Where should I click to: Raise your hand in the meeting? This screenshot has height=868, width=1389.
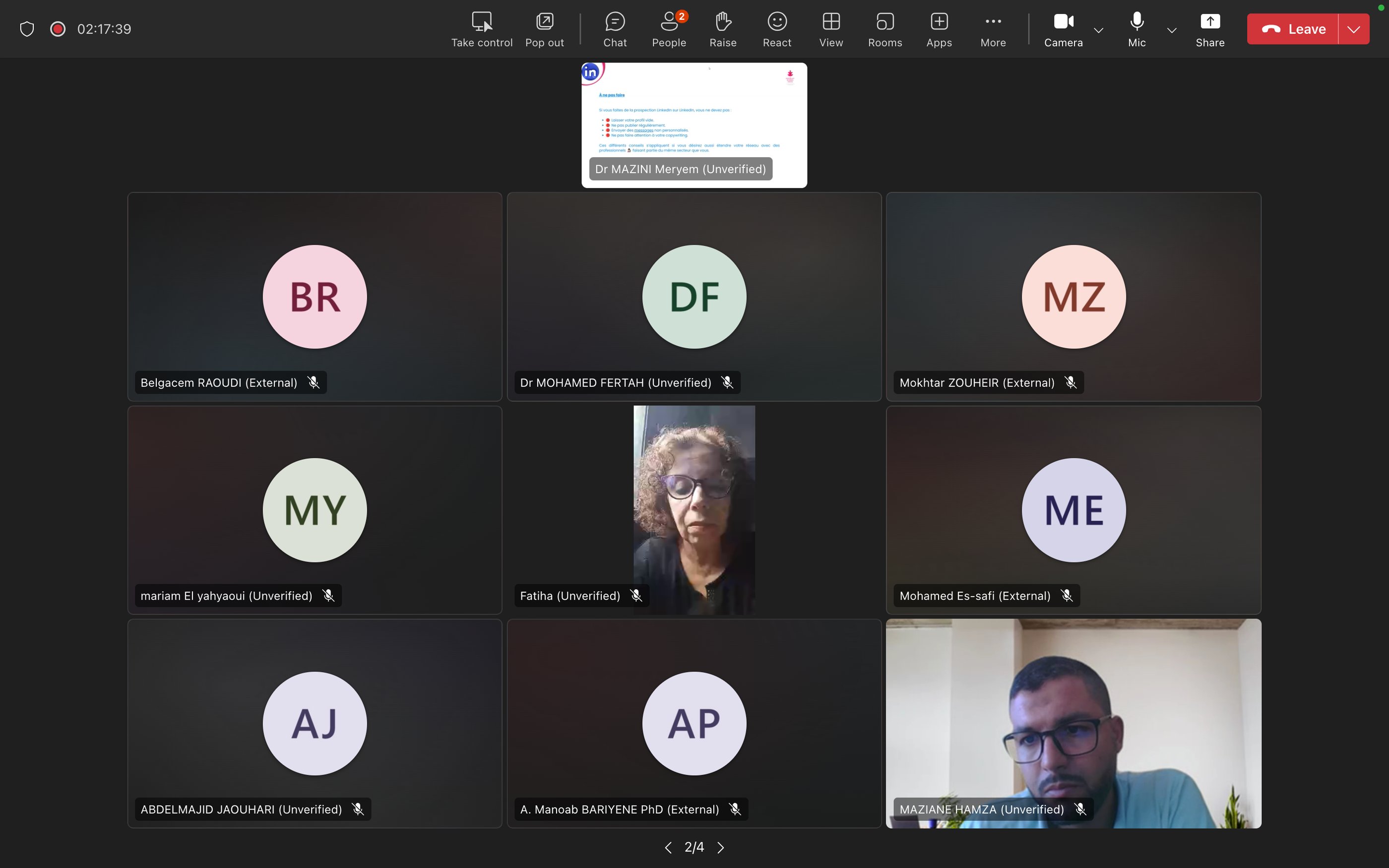(723, 29)
